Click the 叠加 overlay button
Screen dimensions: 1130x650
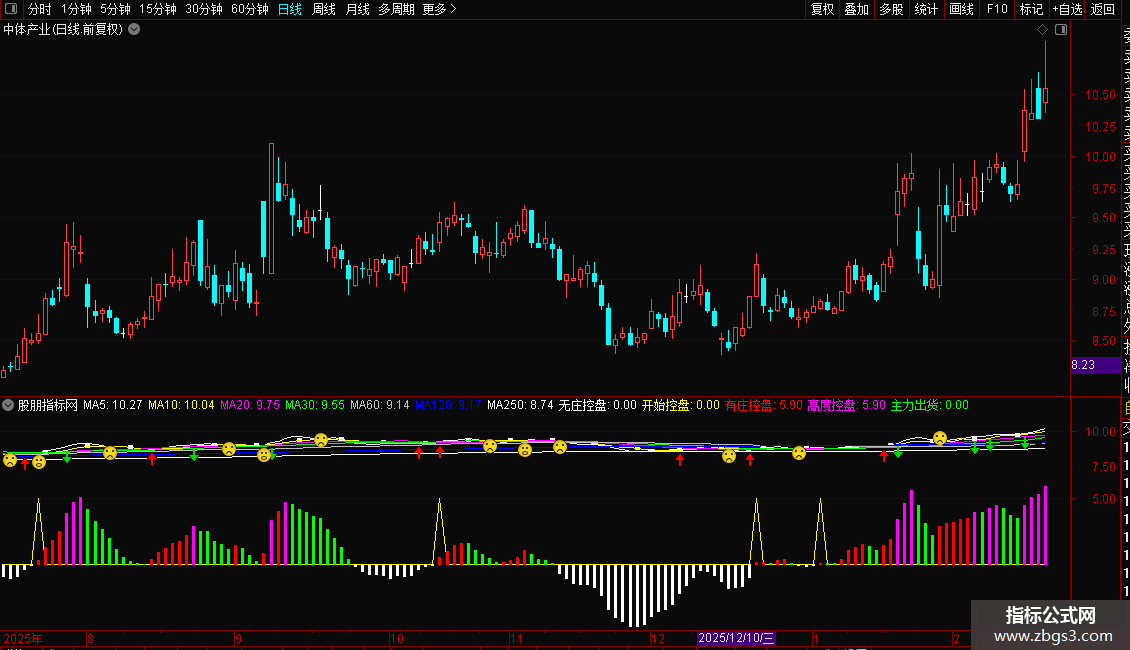tap(857, 9)
